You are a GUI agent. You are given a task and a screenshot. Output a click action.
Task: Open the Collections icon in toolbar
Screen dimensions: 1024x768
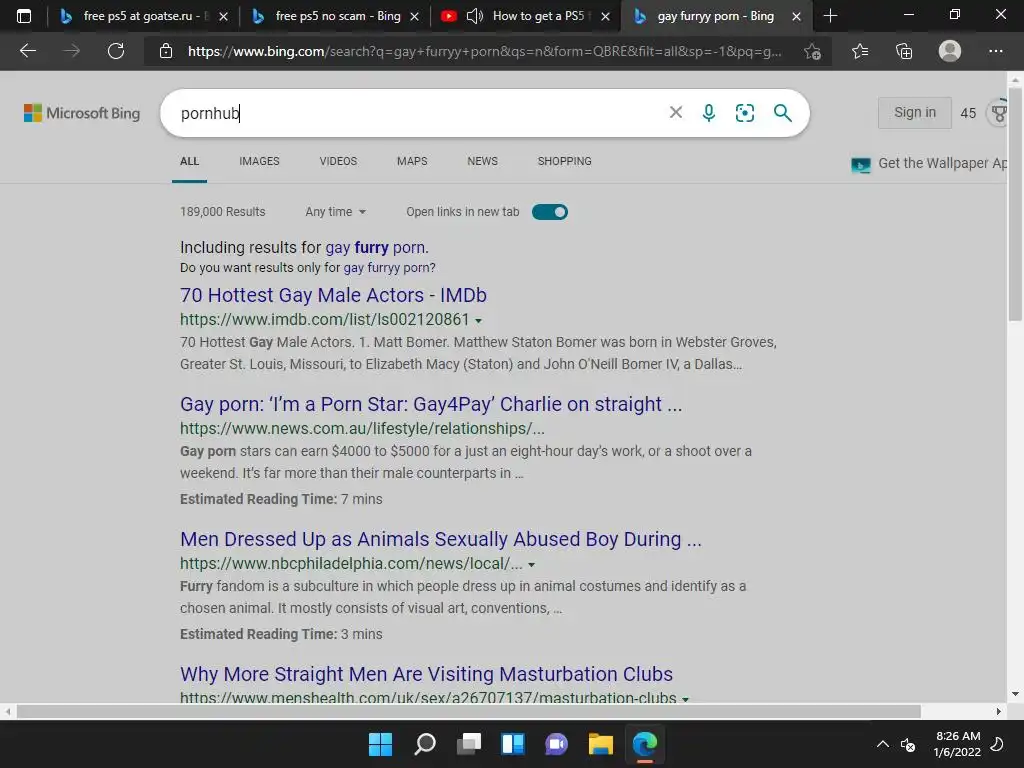click(904, 51)
